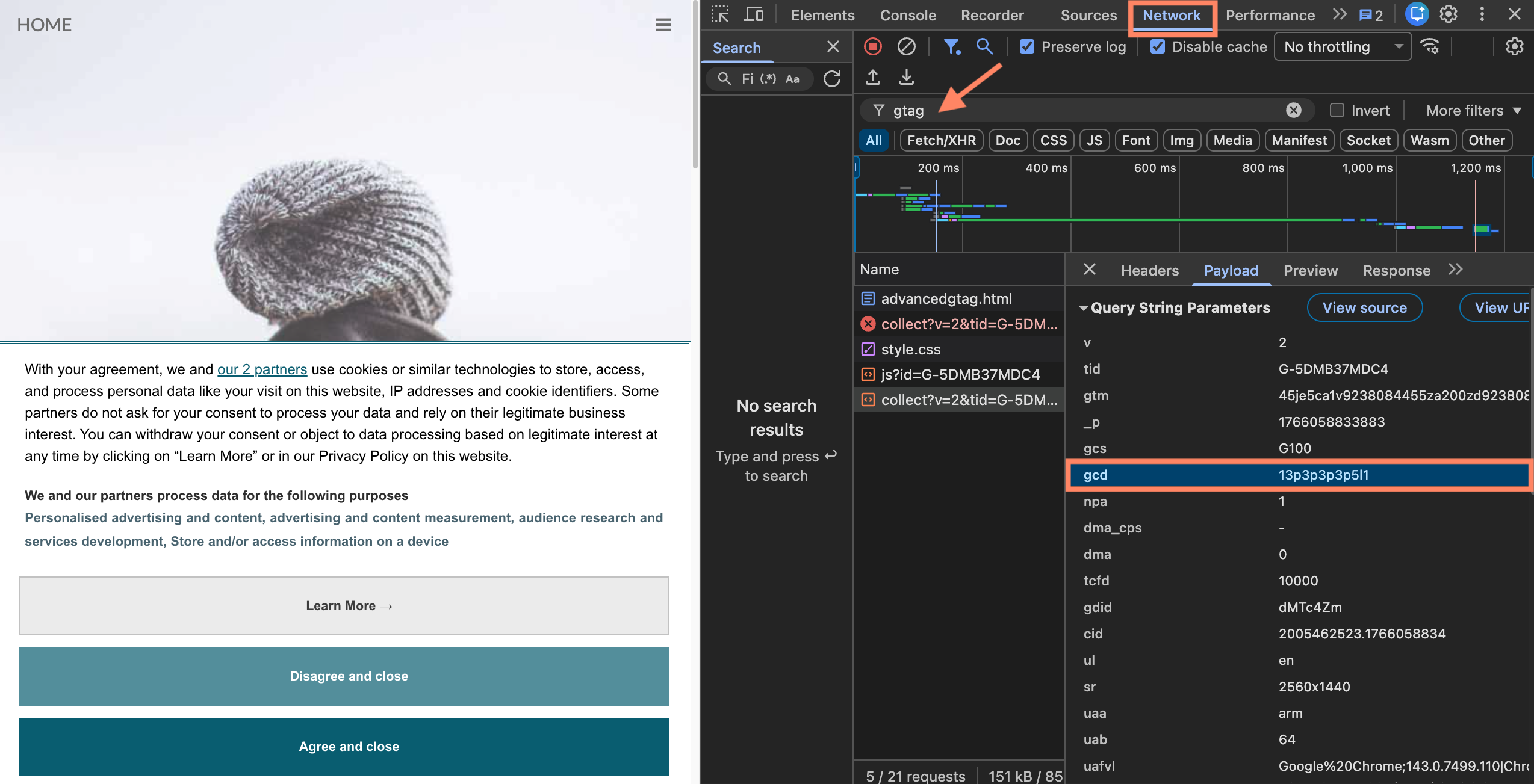1534x784 pixels.
Task: Toggle the device toolbar icon
Action: (753, 14)
